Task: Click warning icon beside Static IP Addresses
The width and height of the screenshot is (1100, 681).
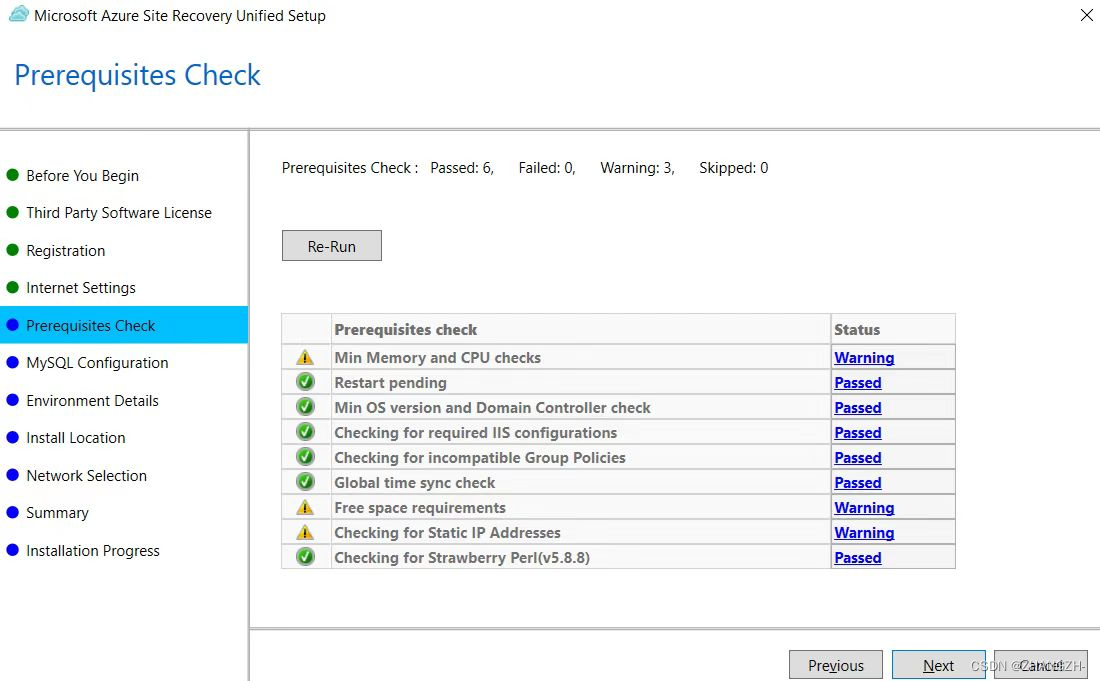Action: tap(305, 532)
